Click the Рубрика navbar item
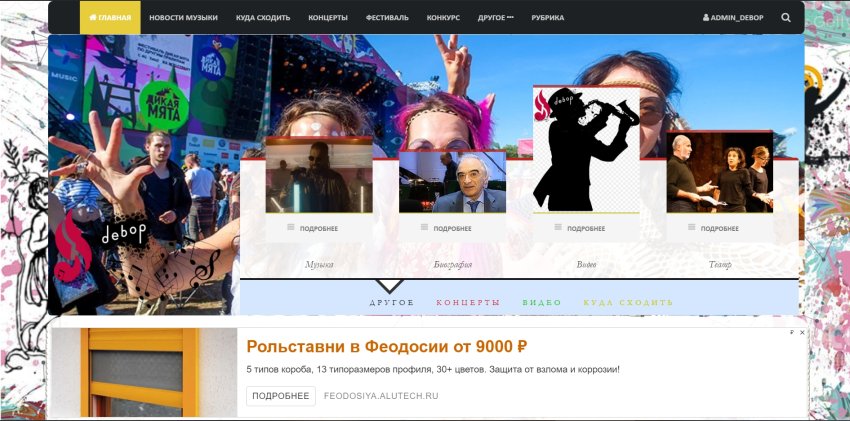This screenshot has width=850, height=421. tap(547, 18)
